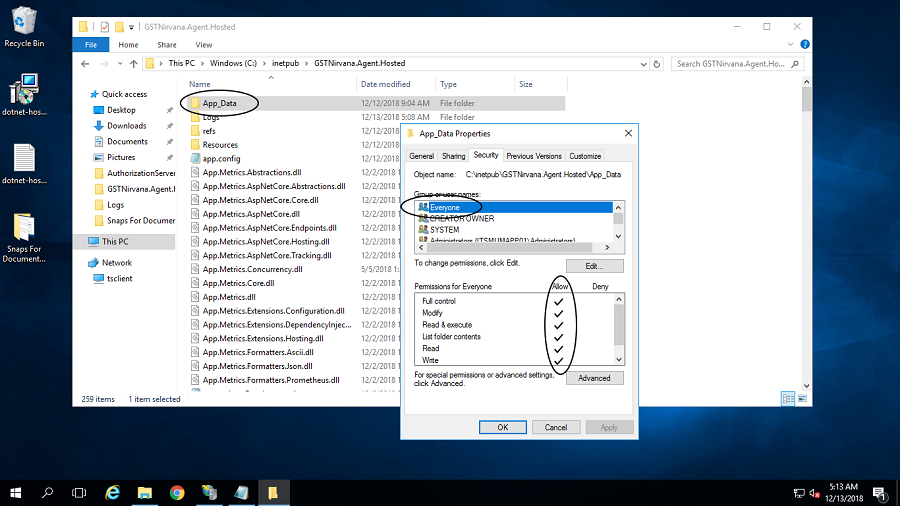This screenshot has width=900, height=506.
Task: Click the Advanced button
Action: [x=594, y=378]
